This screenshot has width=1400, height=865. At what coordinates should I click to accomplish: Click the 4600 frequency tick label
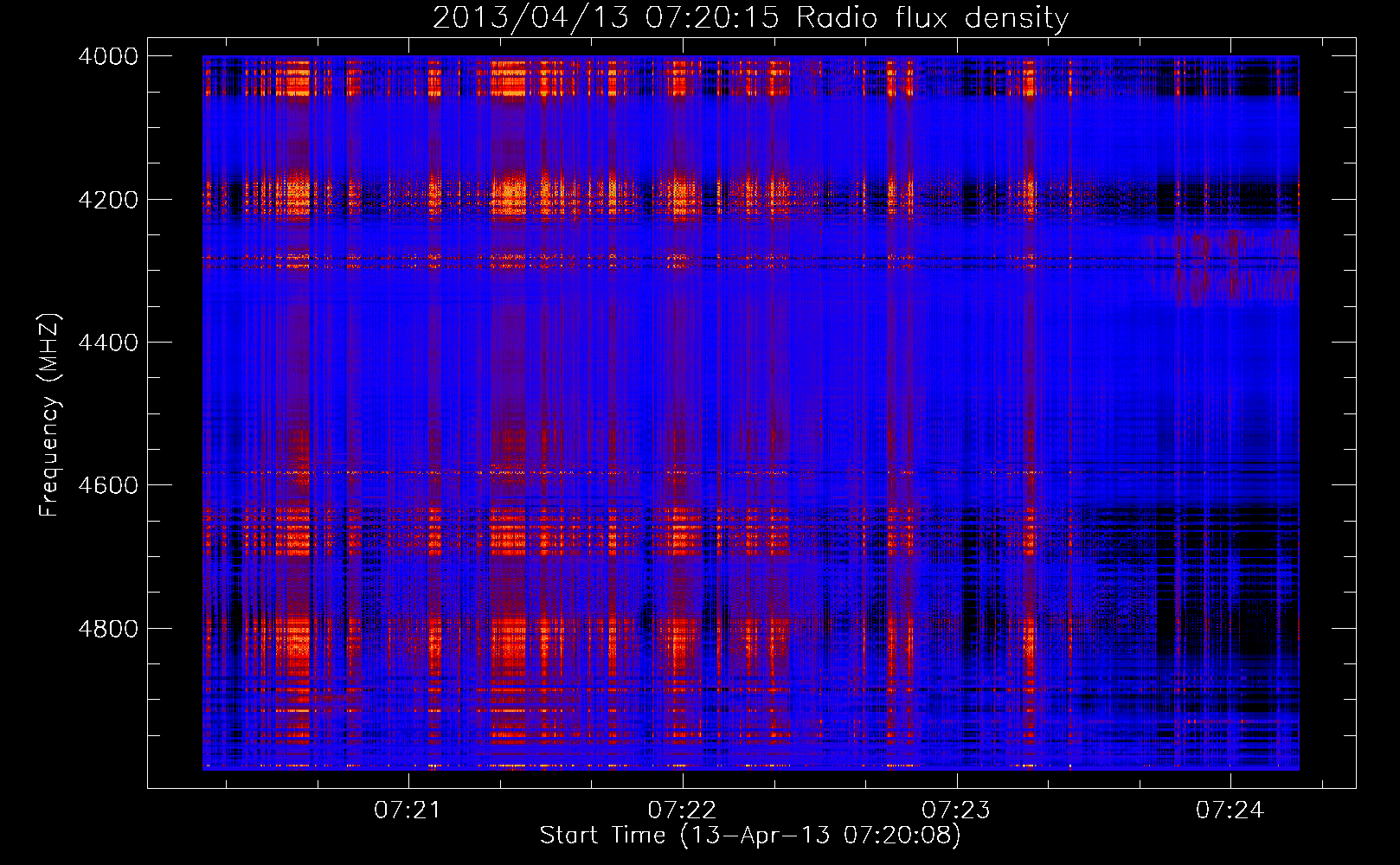tap(108, 485)
